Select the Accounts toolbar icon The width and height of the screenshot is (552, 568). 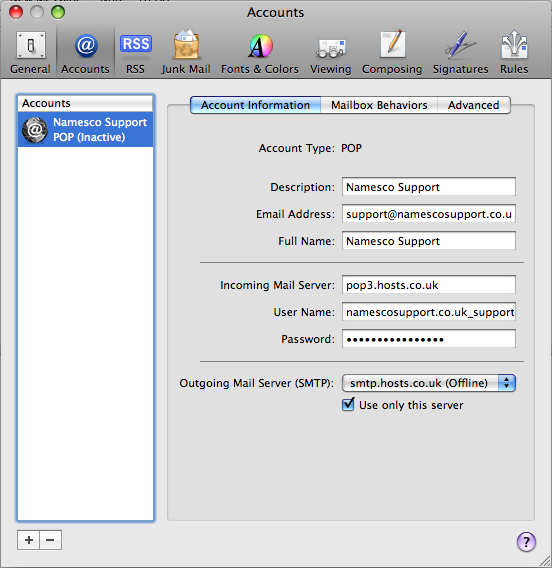pos(85,53)
